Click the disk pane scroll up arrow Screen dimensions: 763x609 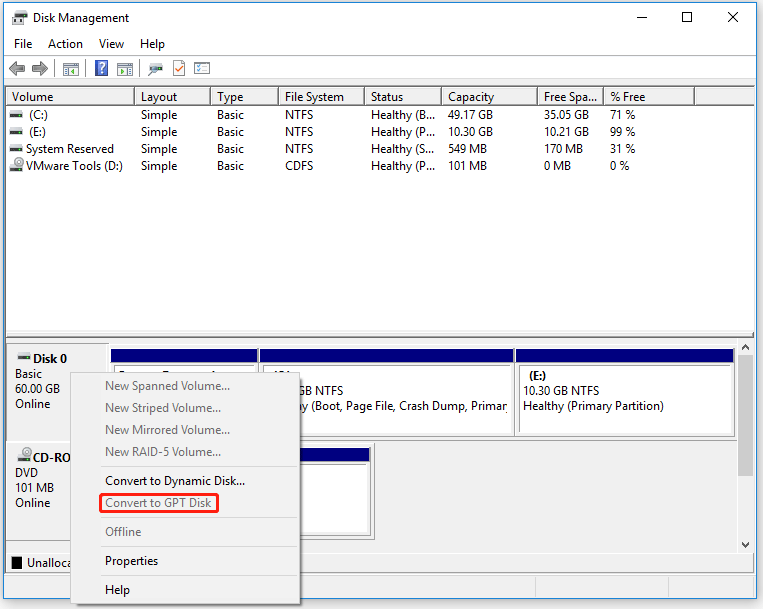coord(745,348)
